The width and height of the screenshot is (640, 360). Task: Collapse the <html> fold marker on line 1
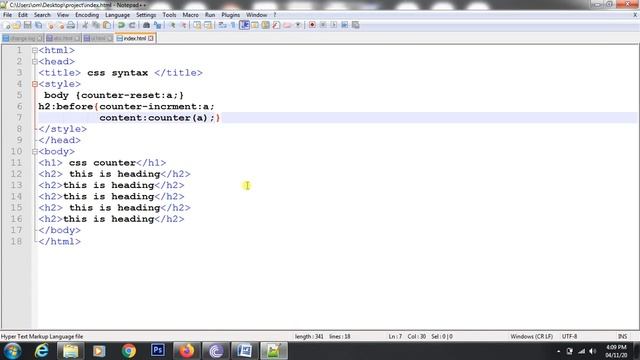pyautogui.click(x=35, y=50)
